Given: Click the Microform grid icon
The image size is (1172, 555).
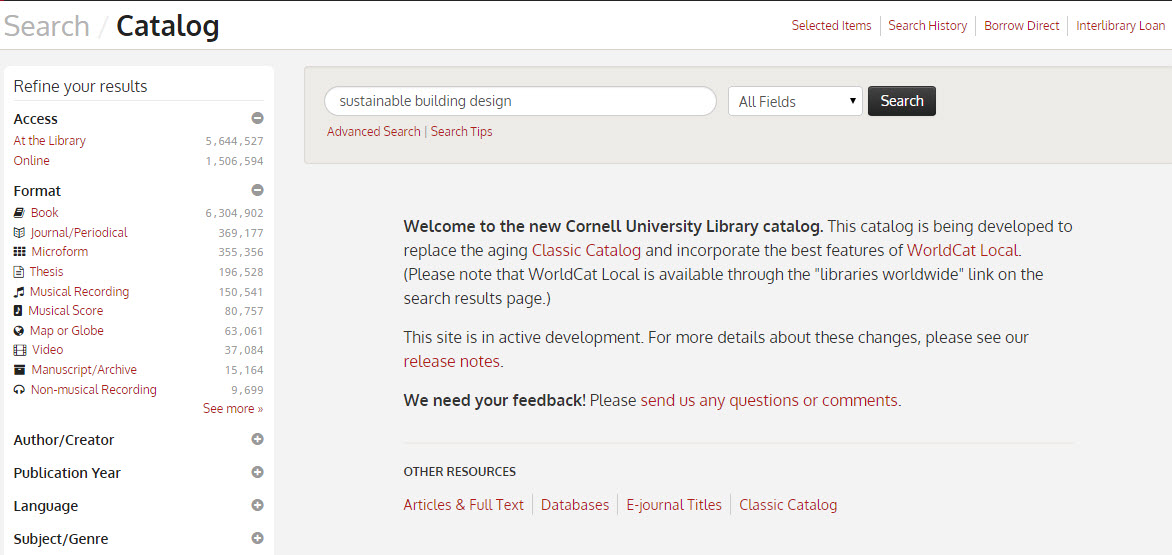Looking at the screenshot, I should click(x=19, y=252).
